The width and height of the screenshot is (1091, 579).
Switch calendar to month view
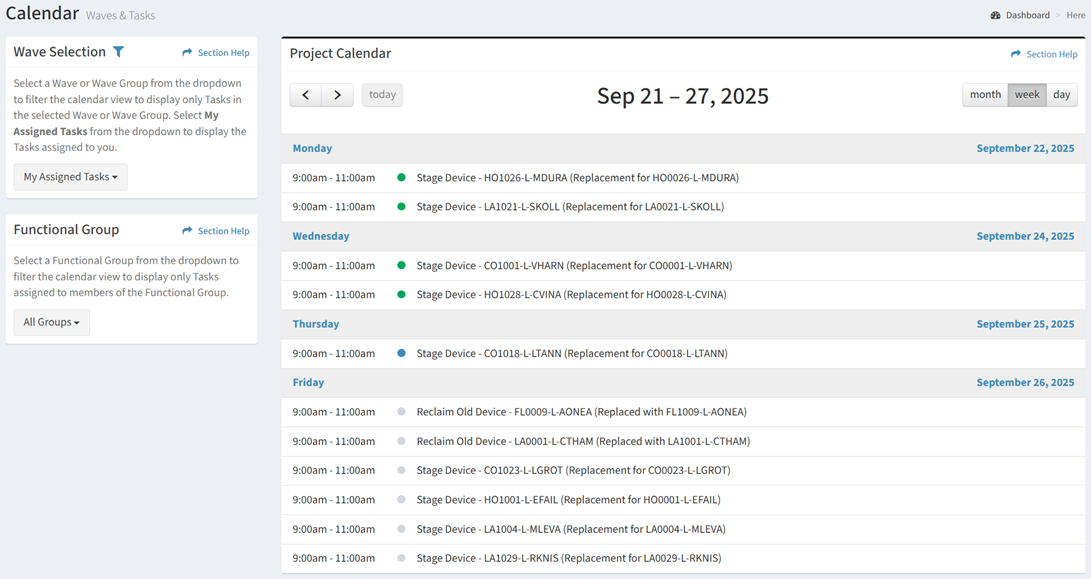[x=985, y=95]
